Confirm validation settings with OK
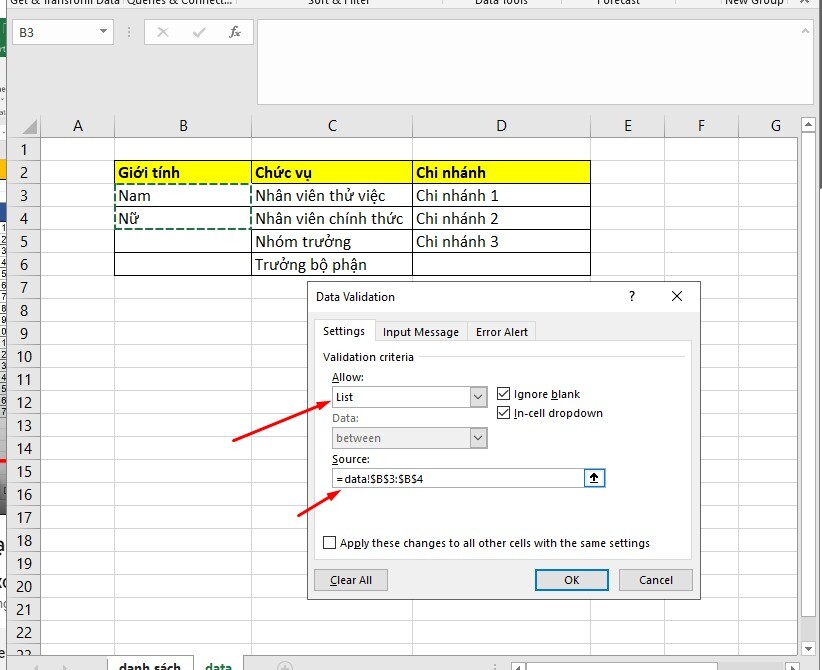This screenshot has width=822, height=670. [571, 579]
